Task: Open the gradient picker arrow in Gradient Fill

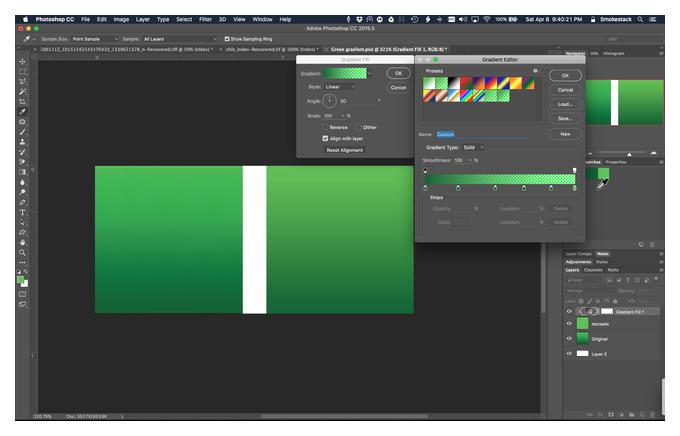Action: (x=369, y=73)
